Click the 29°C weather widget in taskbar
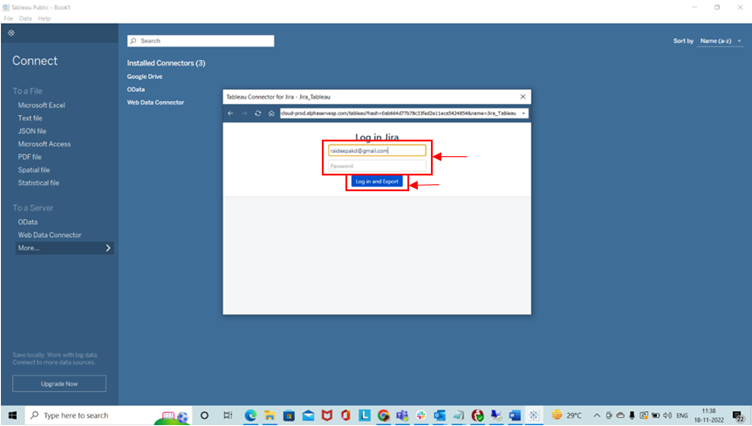This screenshot has height=426, width=752. tap(567, 415)
